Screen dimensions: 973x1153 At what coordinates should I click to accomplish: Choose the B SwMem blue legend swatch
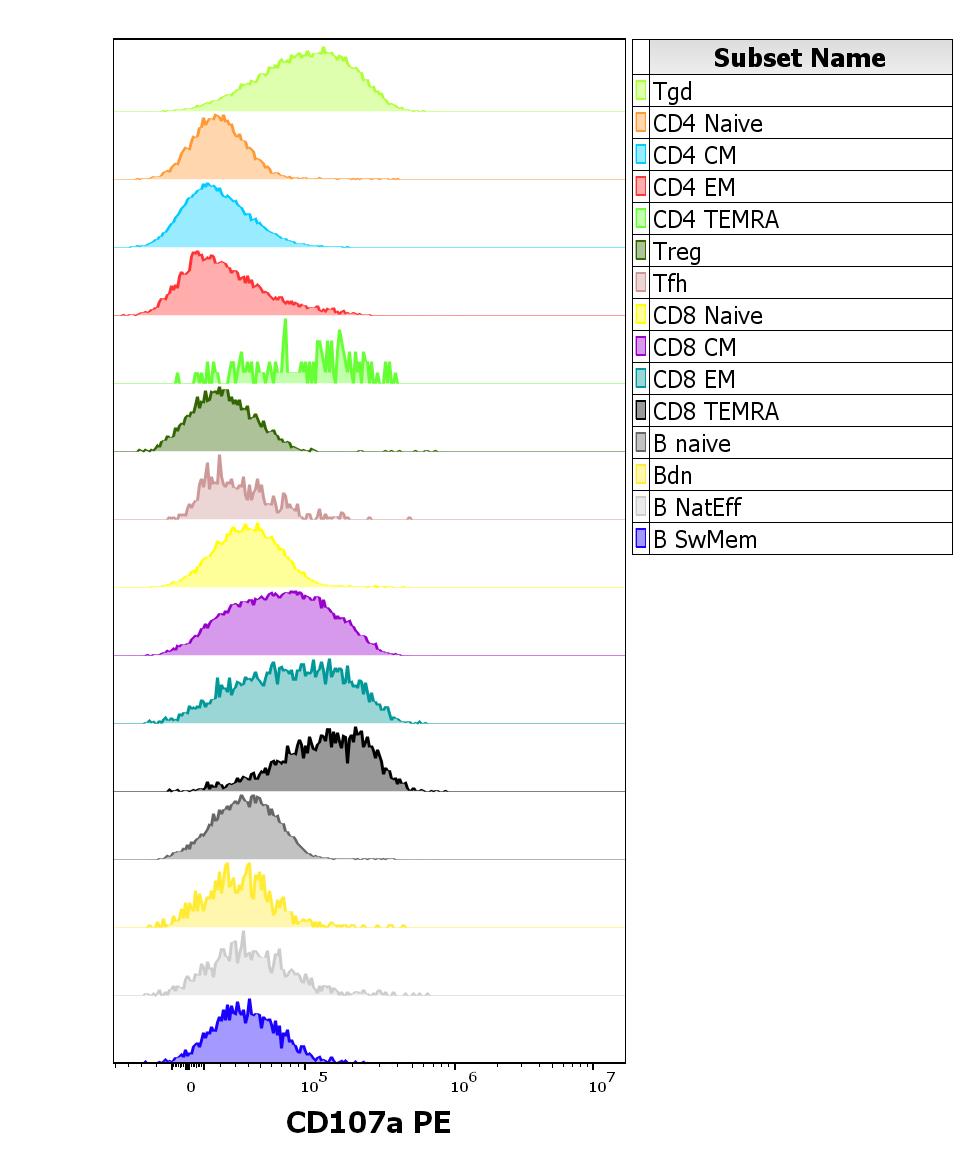(640, 539)
